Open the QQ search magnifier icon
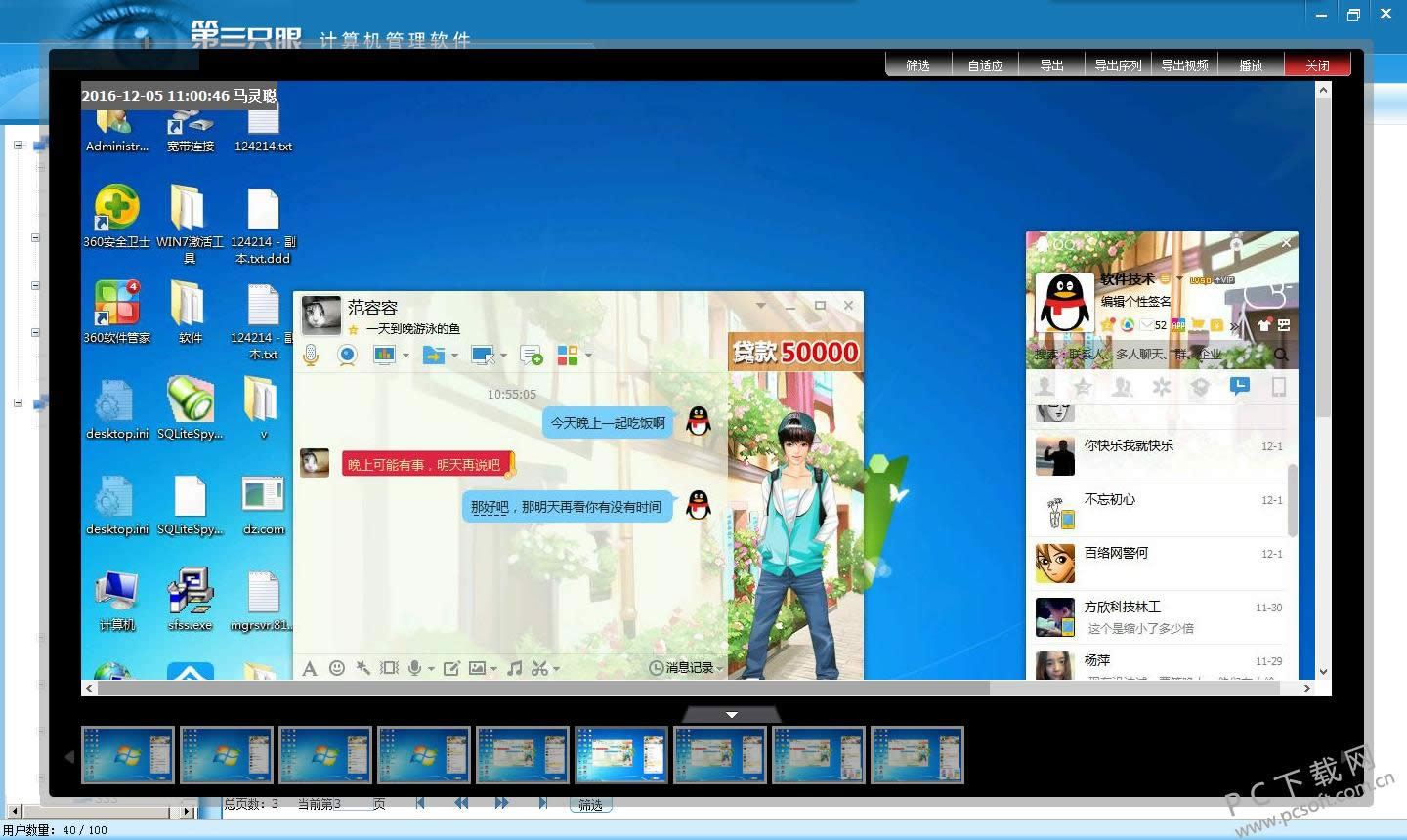Image resolution: width=1407 pixels, height=840 pixels. click(x=1281, y=354)
